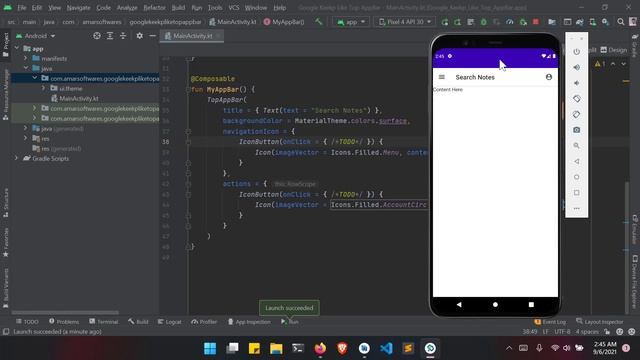This screenshot has height=360, width=640.
Task: Click emulator sidebar home circle
Action: click(x=576, y=177)
